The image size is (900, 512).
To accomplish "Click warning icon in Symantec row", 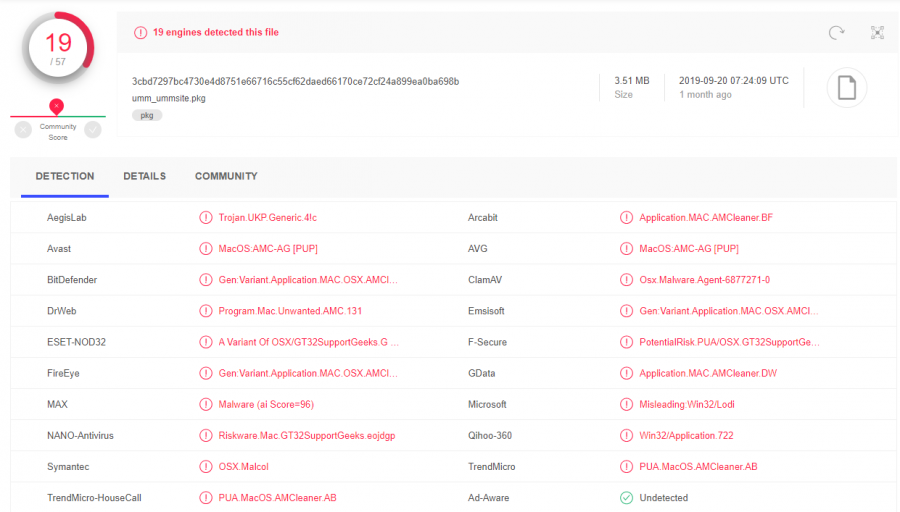I will [205, 467].
